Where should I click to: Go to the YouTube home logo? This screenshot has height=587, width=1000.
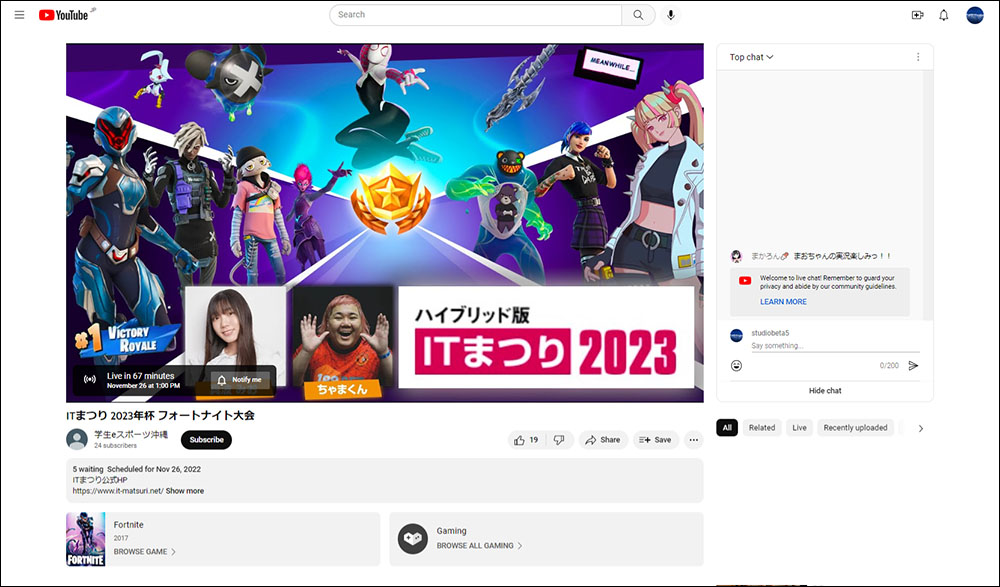(x=64, y=15)
